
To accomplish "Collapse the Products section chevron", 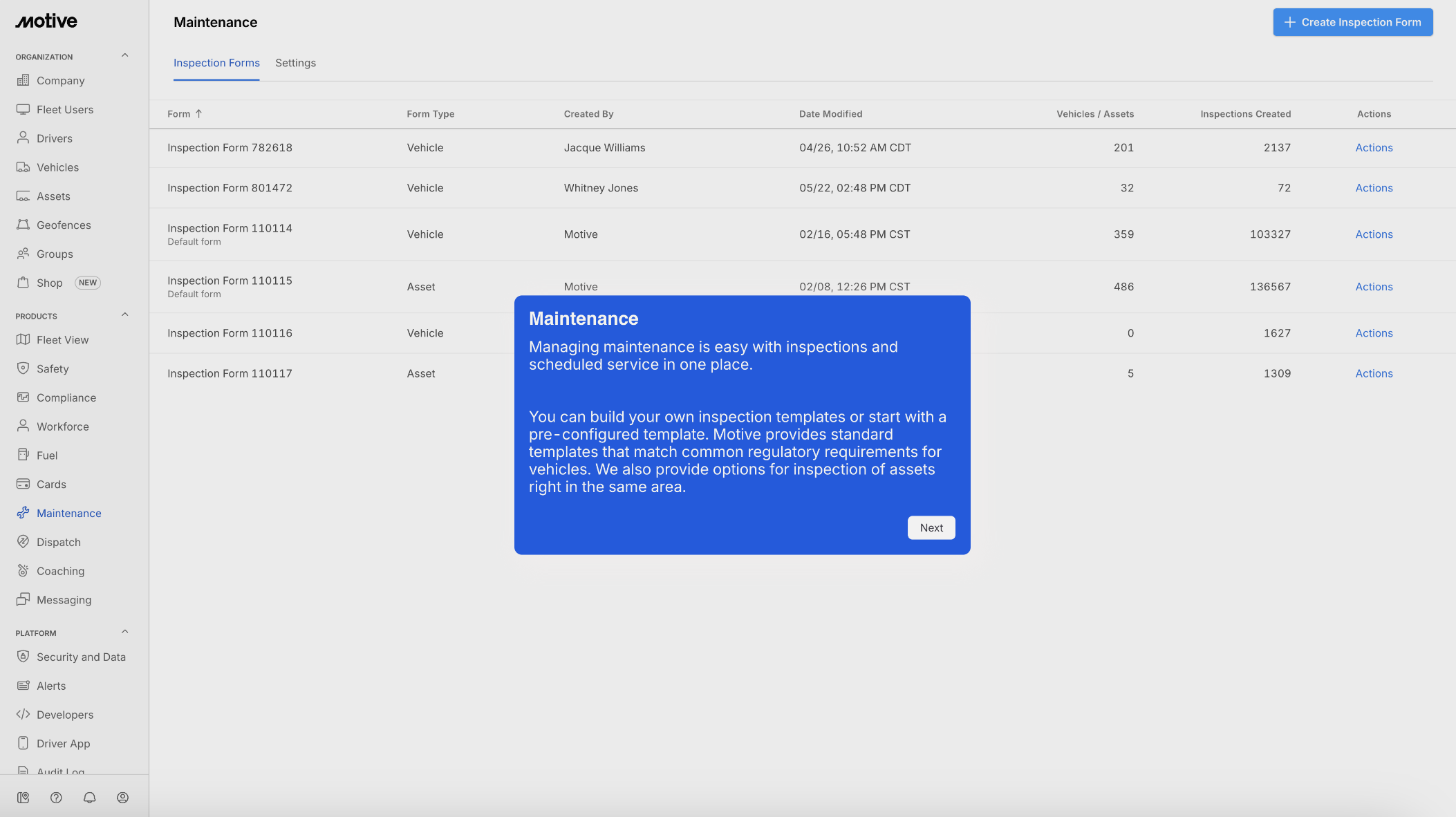I will pyautogui.click(x=125, y=315).
